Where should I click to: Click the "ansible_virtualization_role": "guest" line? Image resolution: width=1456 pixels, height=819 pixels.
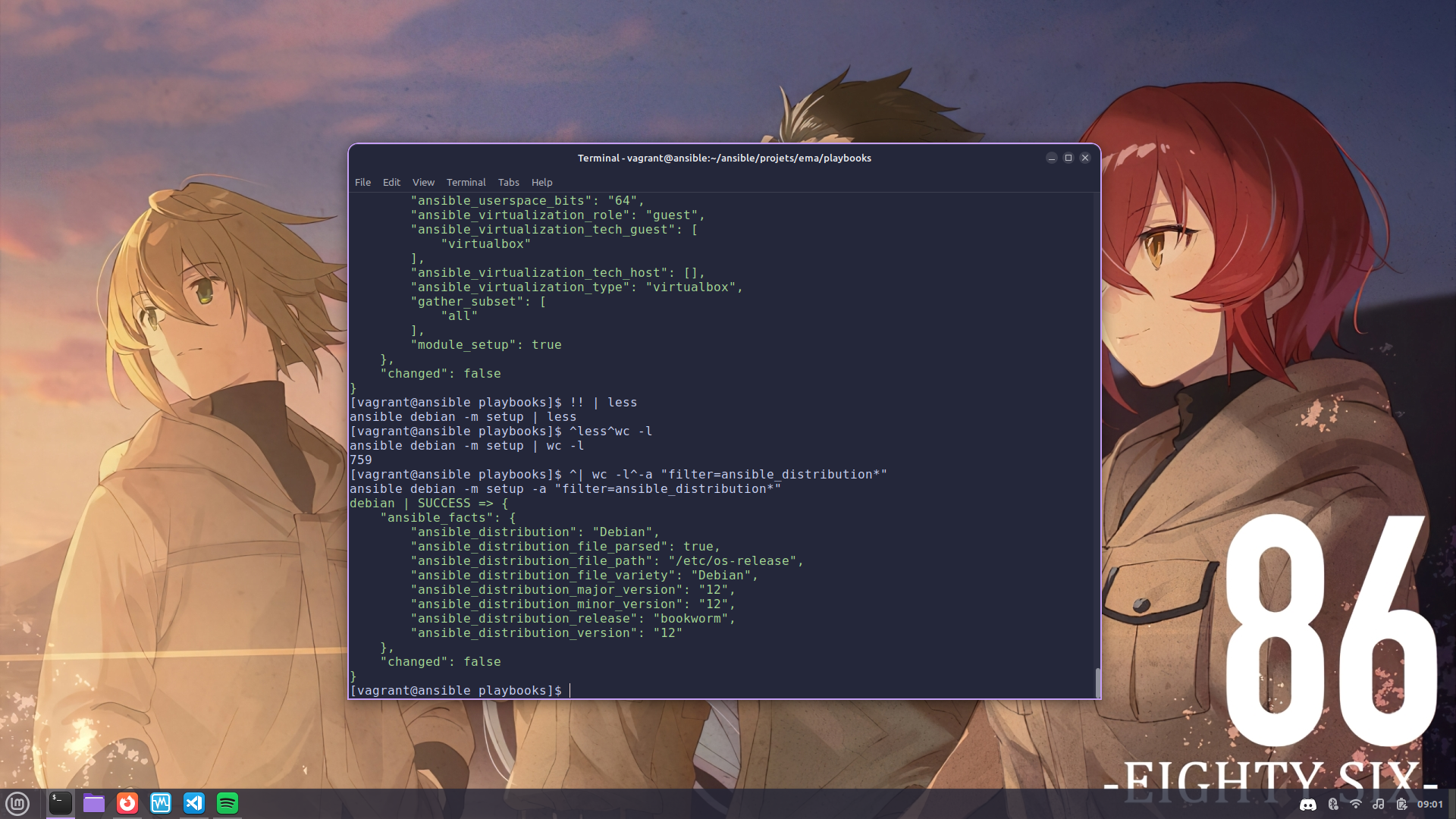pyautogui.click(x=558, y=215)
